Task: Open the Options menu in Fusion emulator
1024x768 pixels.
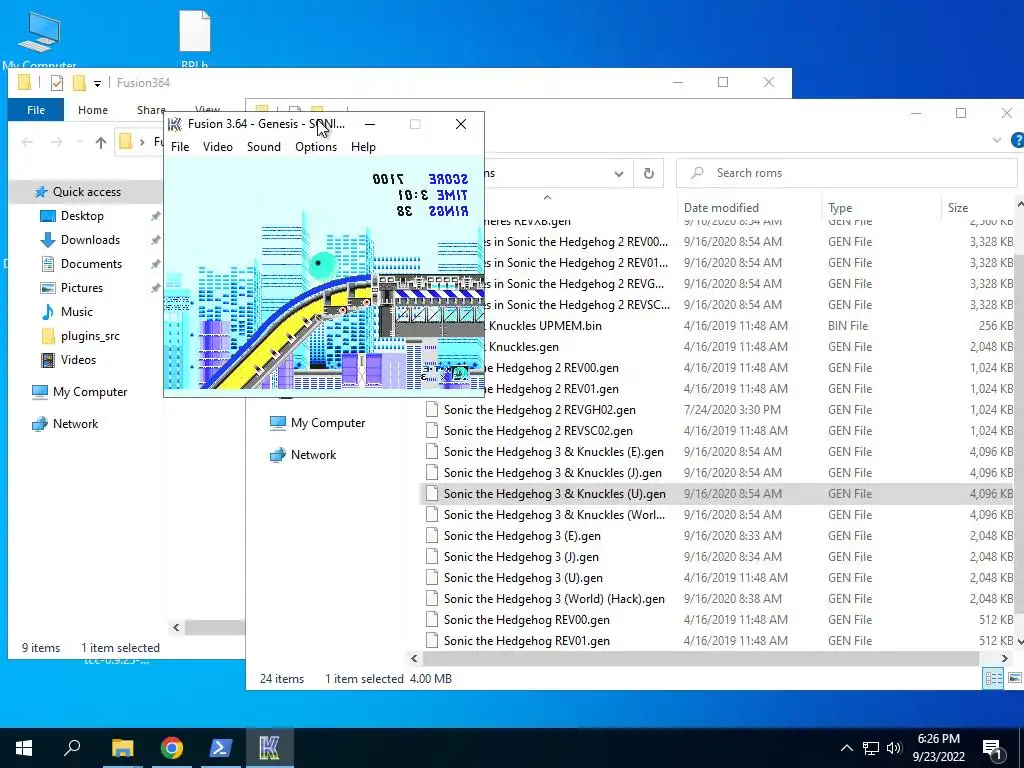Action: coord(316,147)
